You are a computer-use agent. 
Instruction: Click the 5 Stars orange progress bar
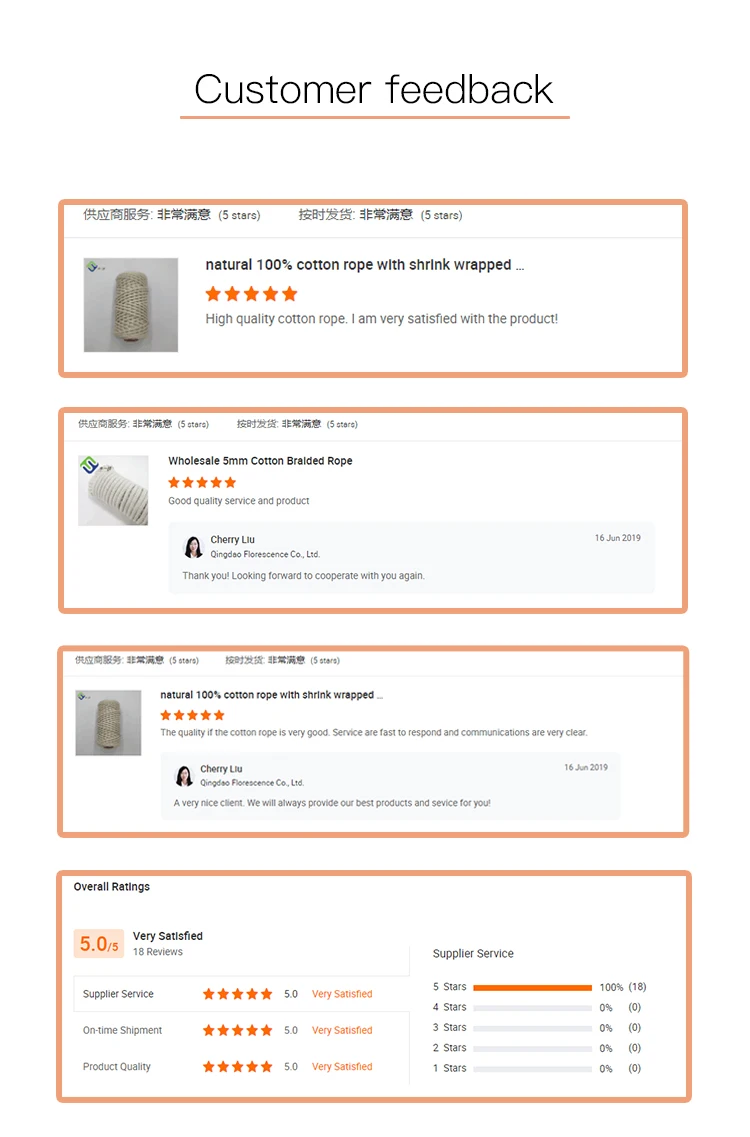pyautogui.click(x=532, y=987)
